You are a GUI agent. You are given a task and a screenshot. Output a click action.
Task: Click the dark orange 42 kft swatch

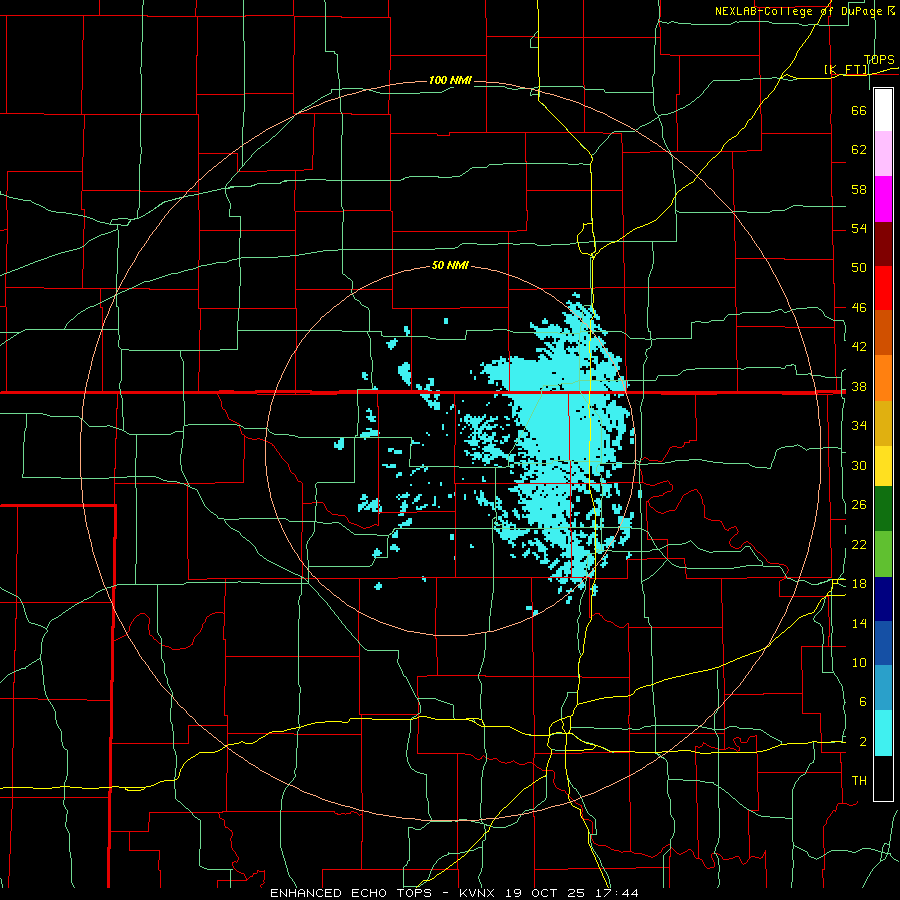(x=883, y=333)
